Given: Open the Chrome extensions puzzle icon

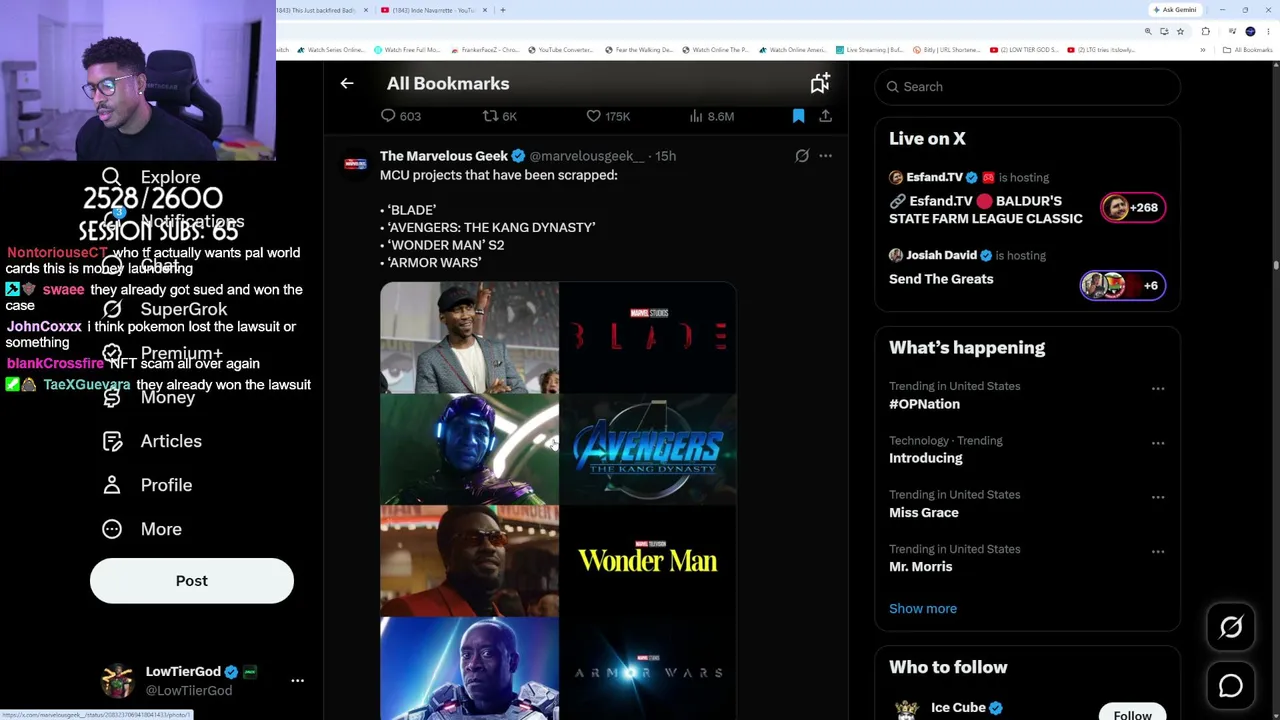Looking at the screenshot, I should tap(1205, 32).
